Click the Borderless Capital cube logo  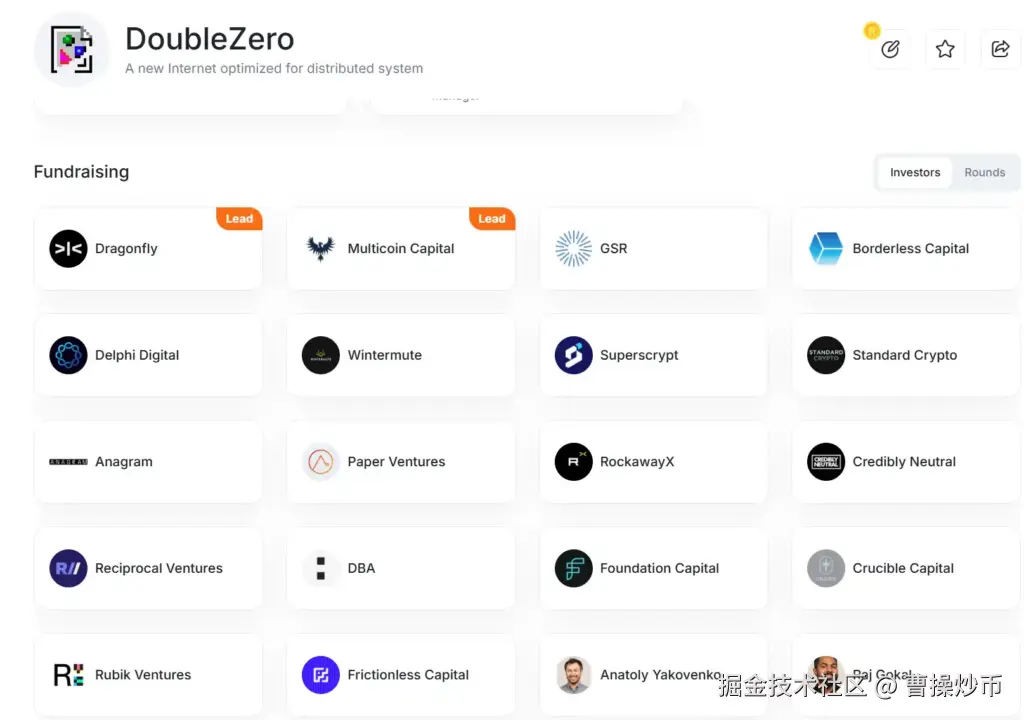826,248
